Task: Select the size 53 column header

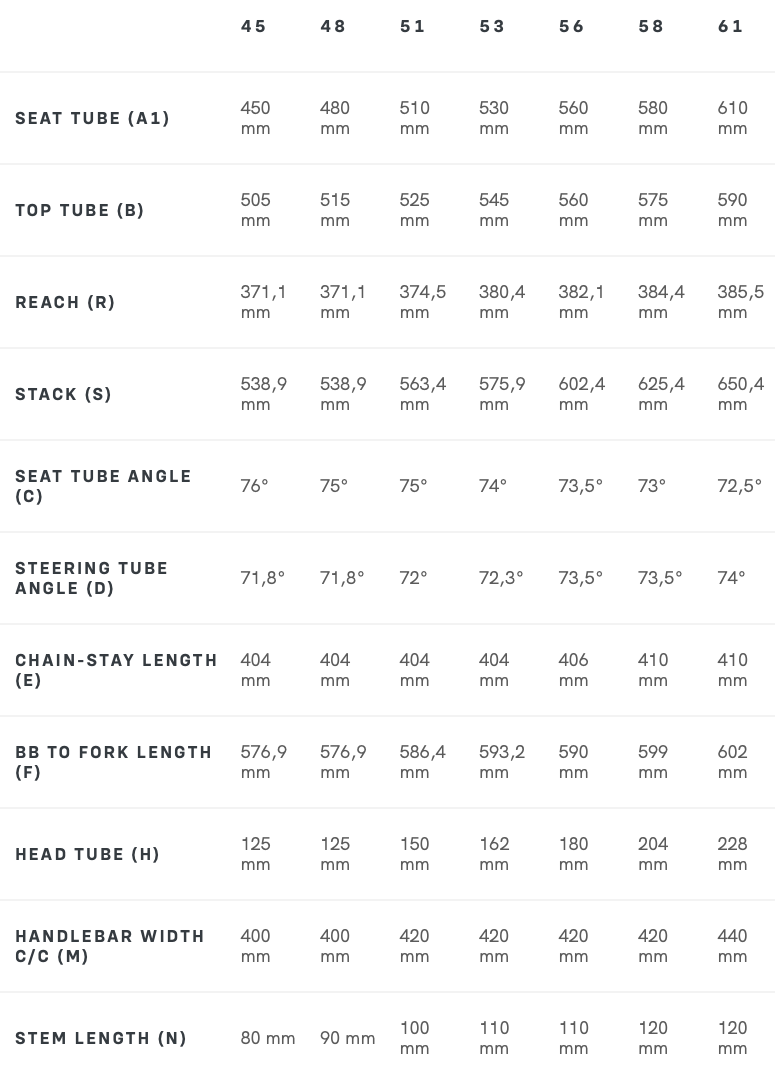Action: (493, 27)
